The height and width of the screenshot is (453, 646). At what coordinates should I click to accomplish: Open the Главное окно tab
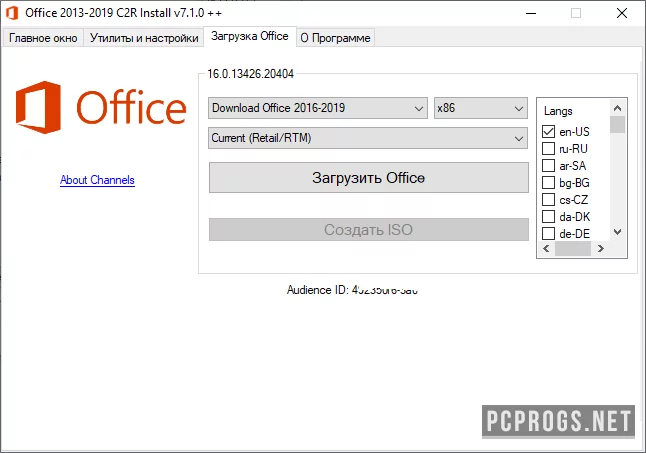[43, 38]
